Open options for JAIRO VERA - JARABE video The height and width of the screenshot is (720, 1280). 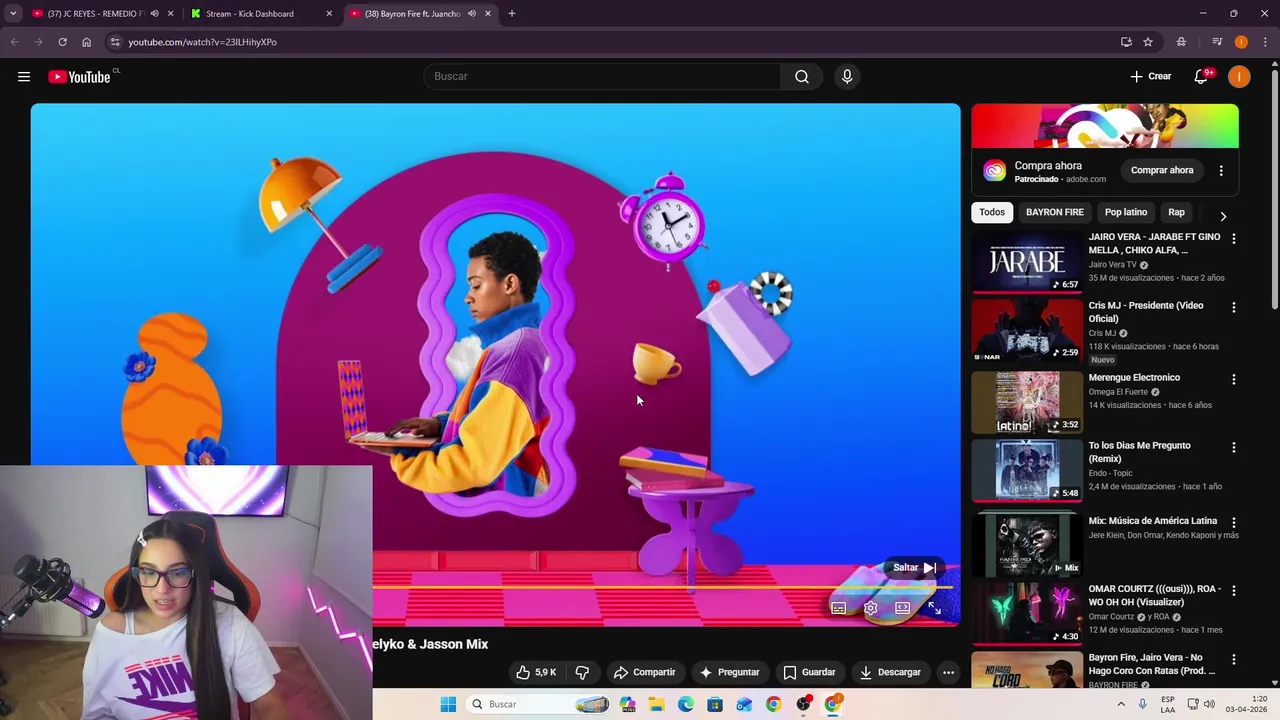point(1233,239)
